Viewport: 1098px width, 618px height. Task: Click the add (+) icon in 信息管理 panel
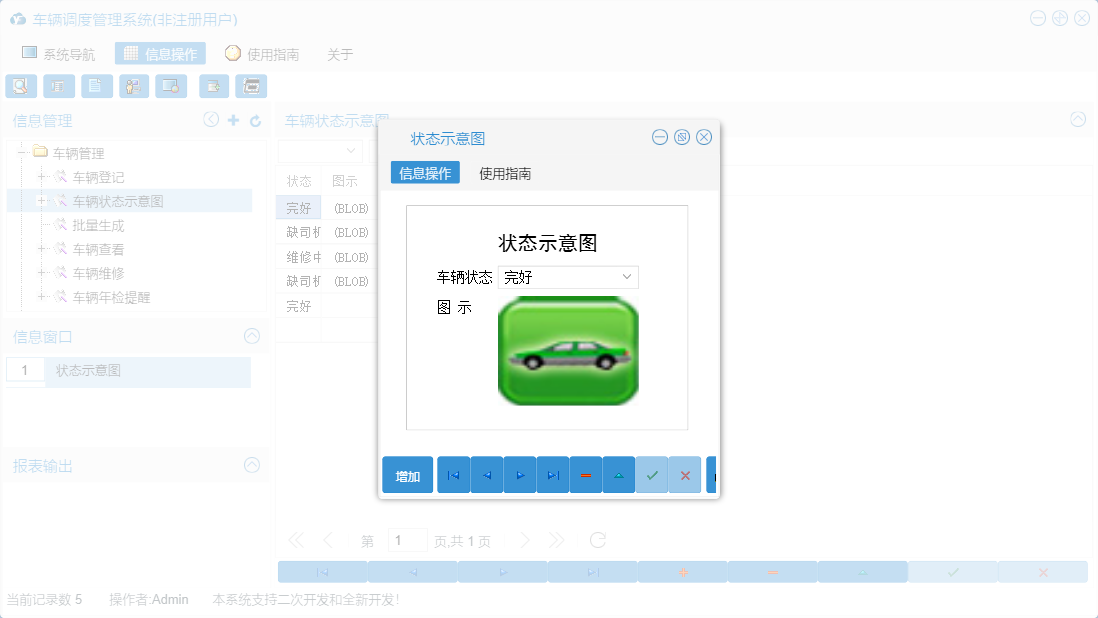232,119
